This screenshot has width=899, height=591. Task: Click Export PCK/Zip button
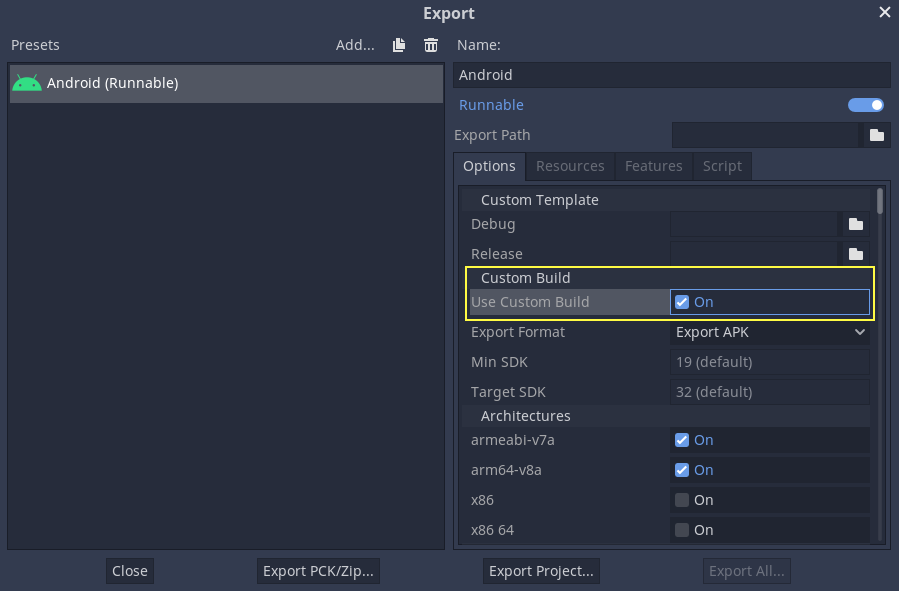coord(318,570)
